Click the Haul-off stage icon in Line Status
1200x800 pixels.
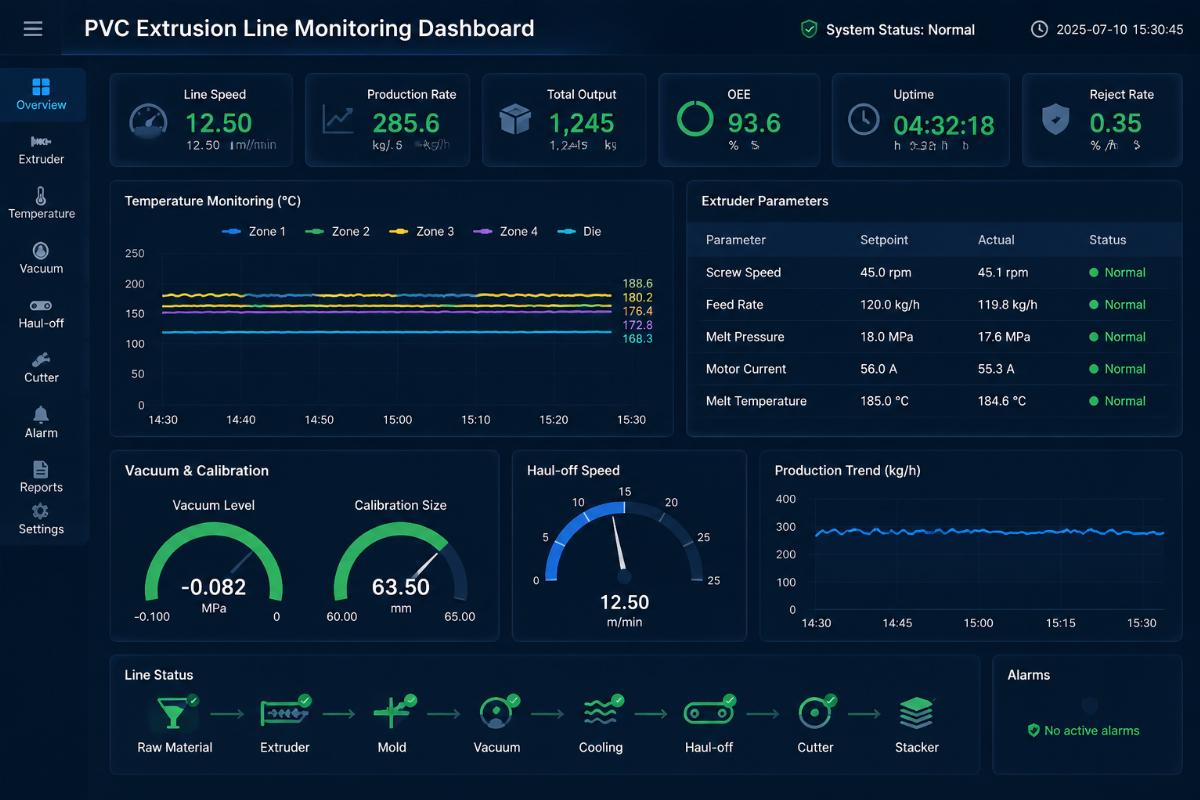(709, 713)
